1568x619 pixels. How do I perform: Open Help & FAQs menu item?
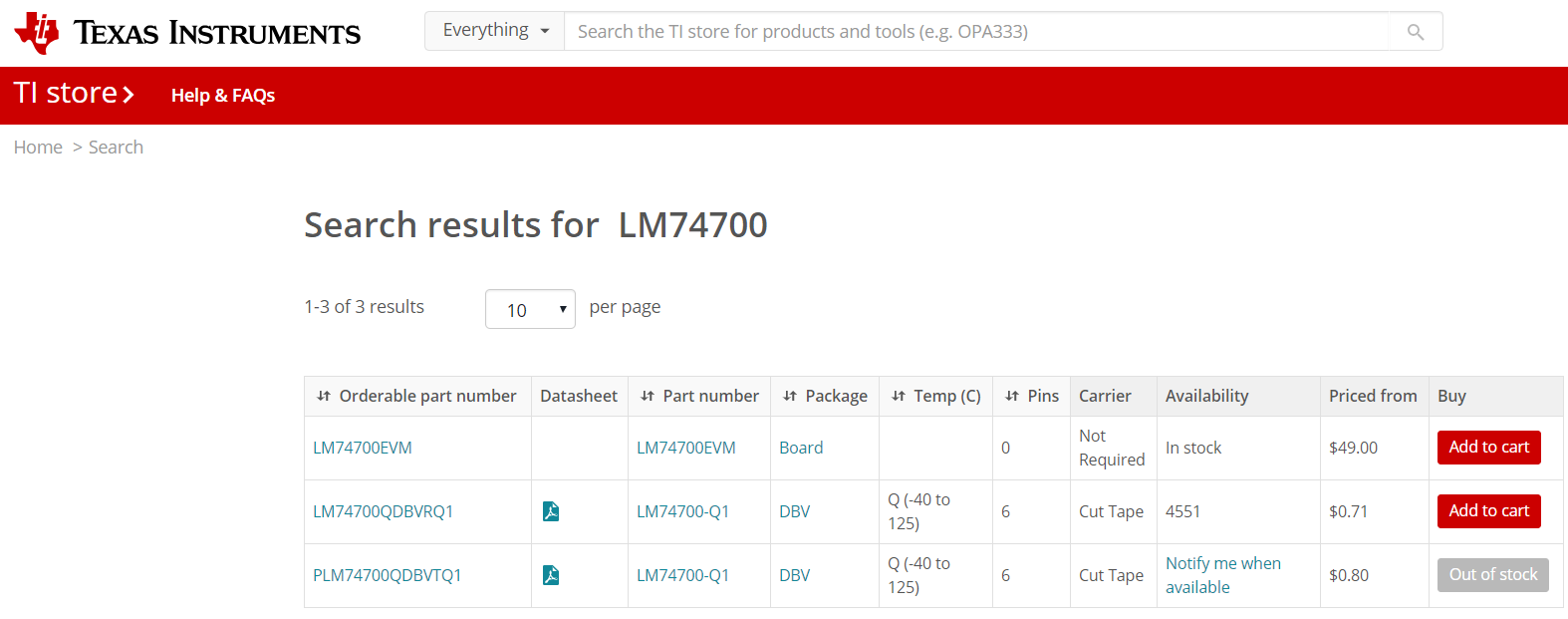pos(223,96)
